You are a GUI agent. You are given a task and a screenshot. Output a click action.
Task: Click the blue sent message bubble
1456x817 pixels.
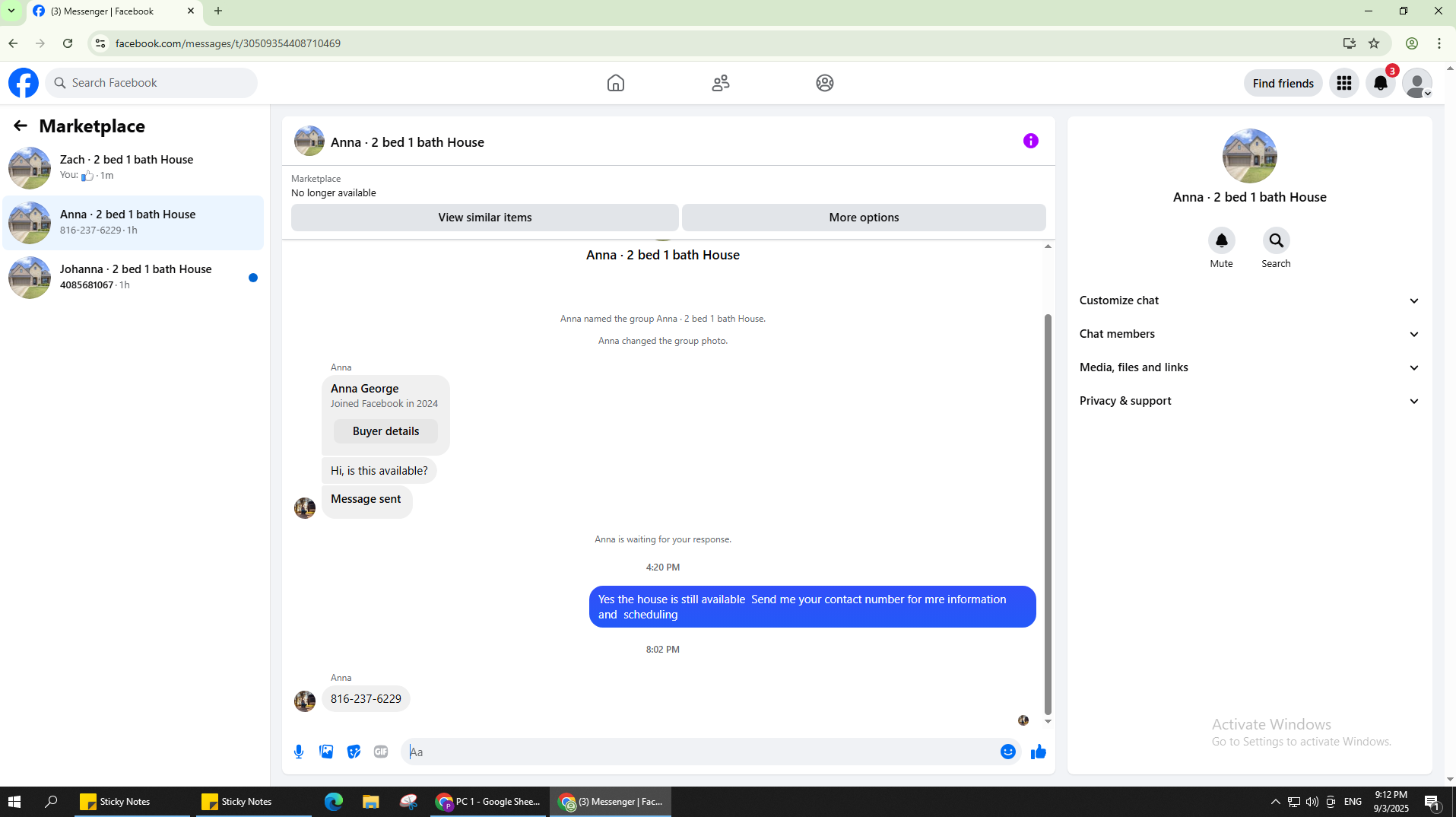(812, 607)
